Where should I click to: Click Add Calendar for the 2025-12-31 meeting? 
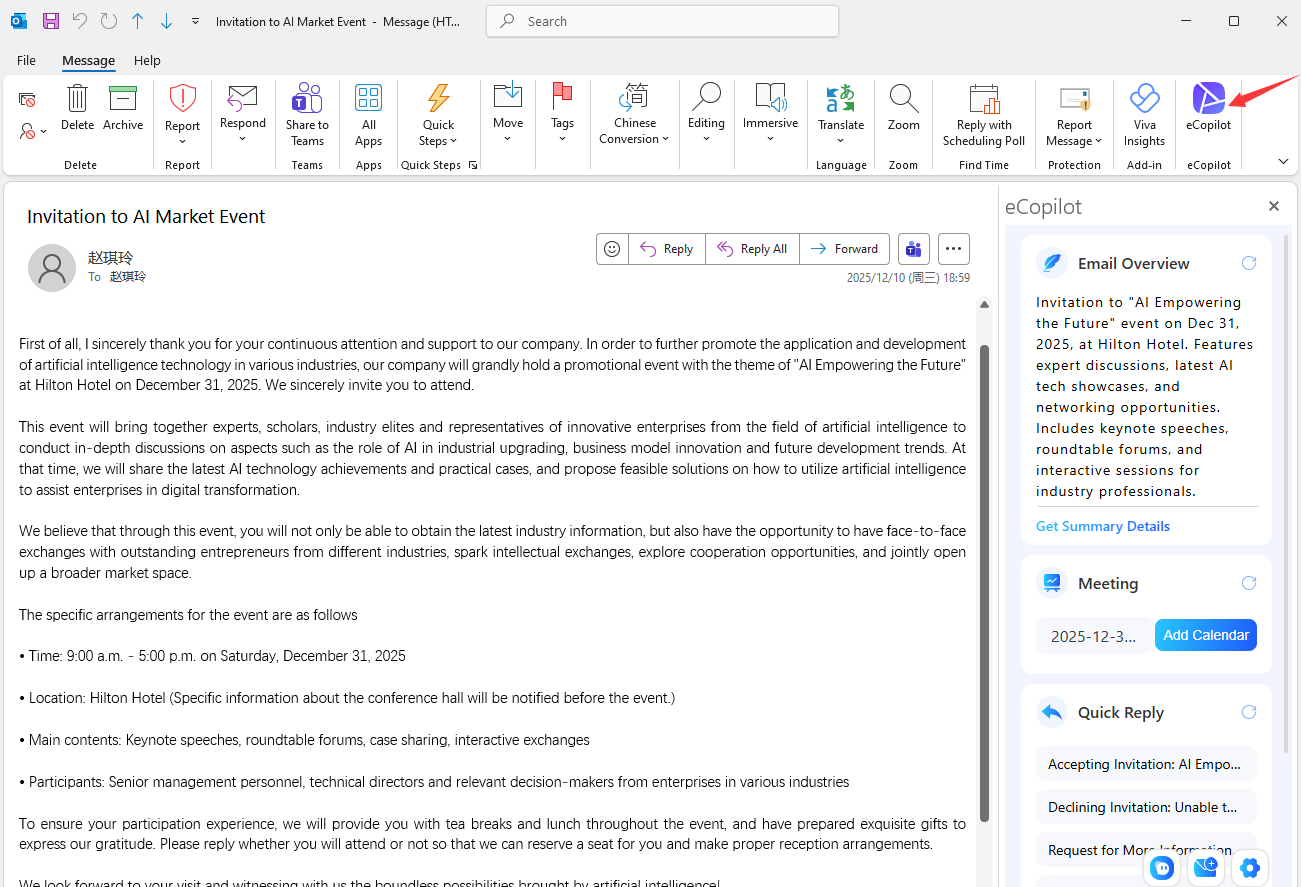(1205, 634)
